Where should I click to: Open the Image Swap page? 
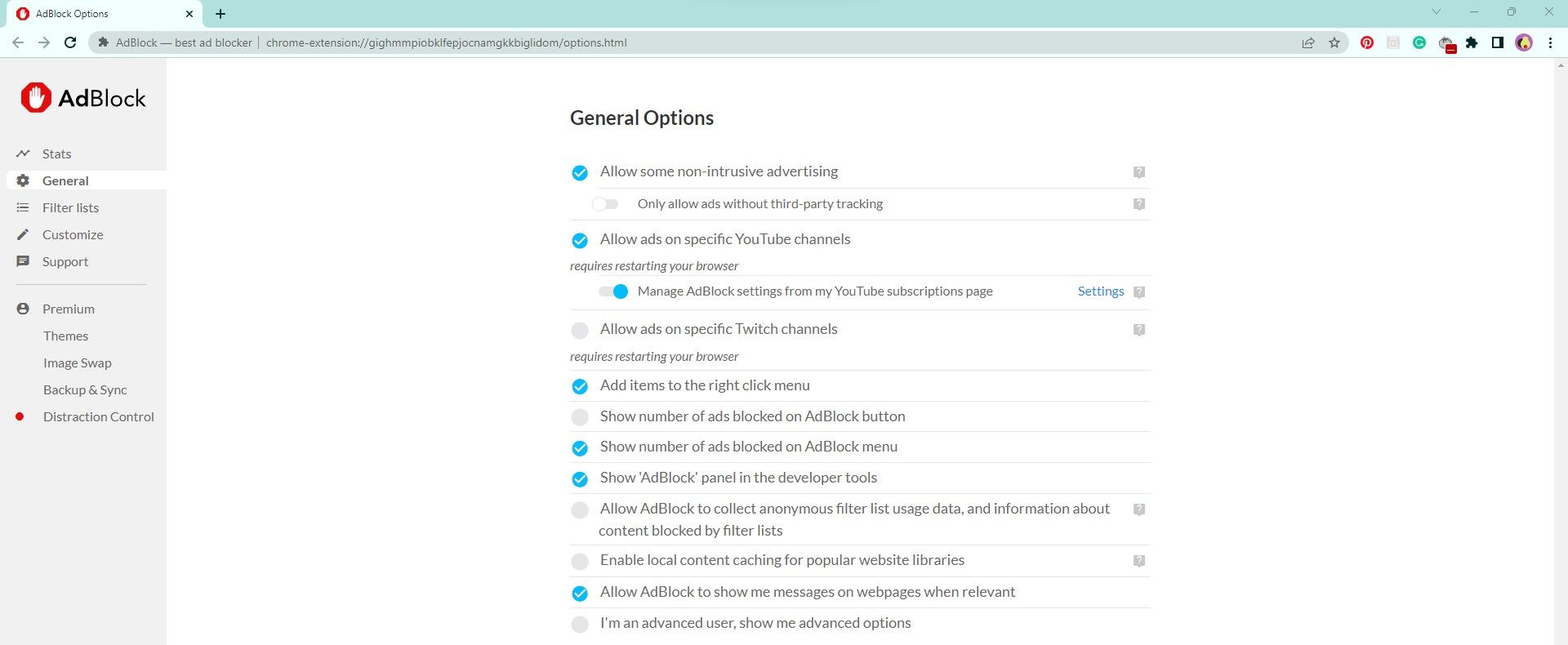coord(78,363)
